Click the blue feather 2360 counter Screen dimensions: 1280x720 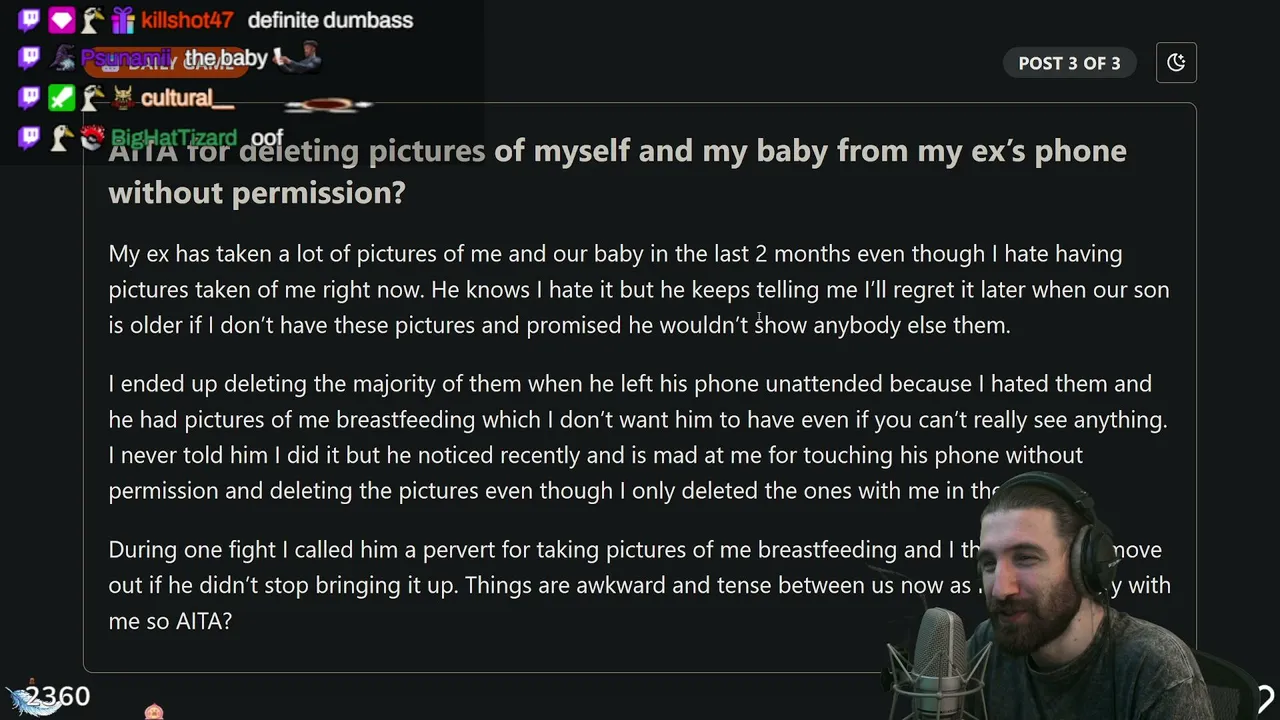click(x=48, y=697)
